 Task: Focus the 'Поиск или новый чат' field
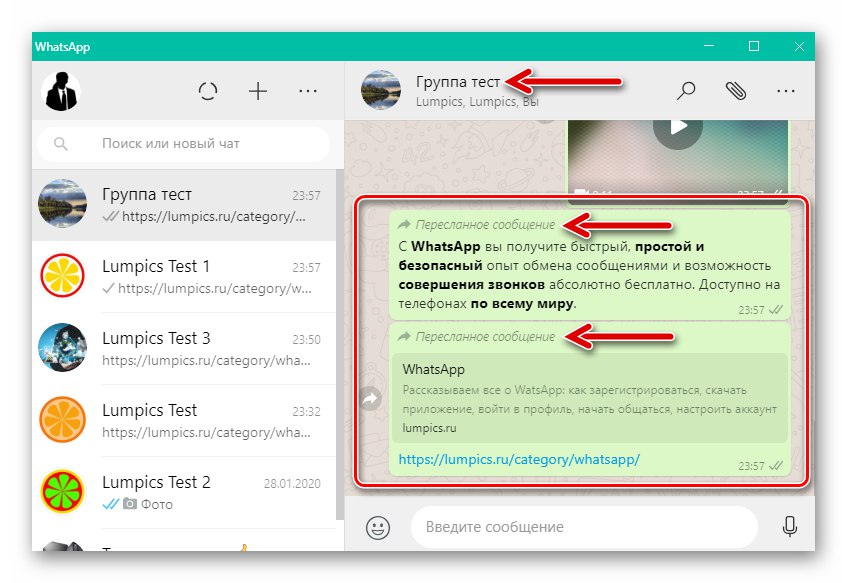(184, 144)
